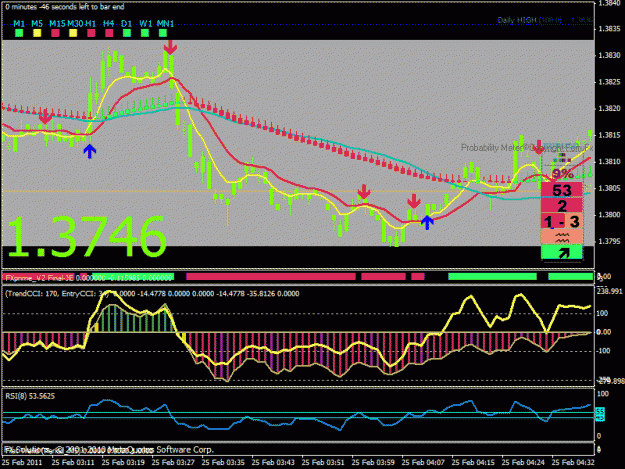The width and height of the screenshot is (625, 469).
Task: Click the 9% probability value
Action: tap(562, 174)
